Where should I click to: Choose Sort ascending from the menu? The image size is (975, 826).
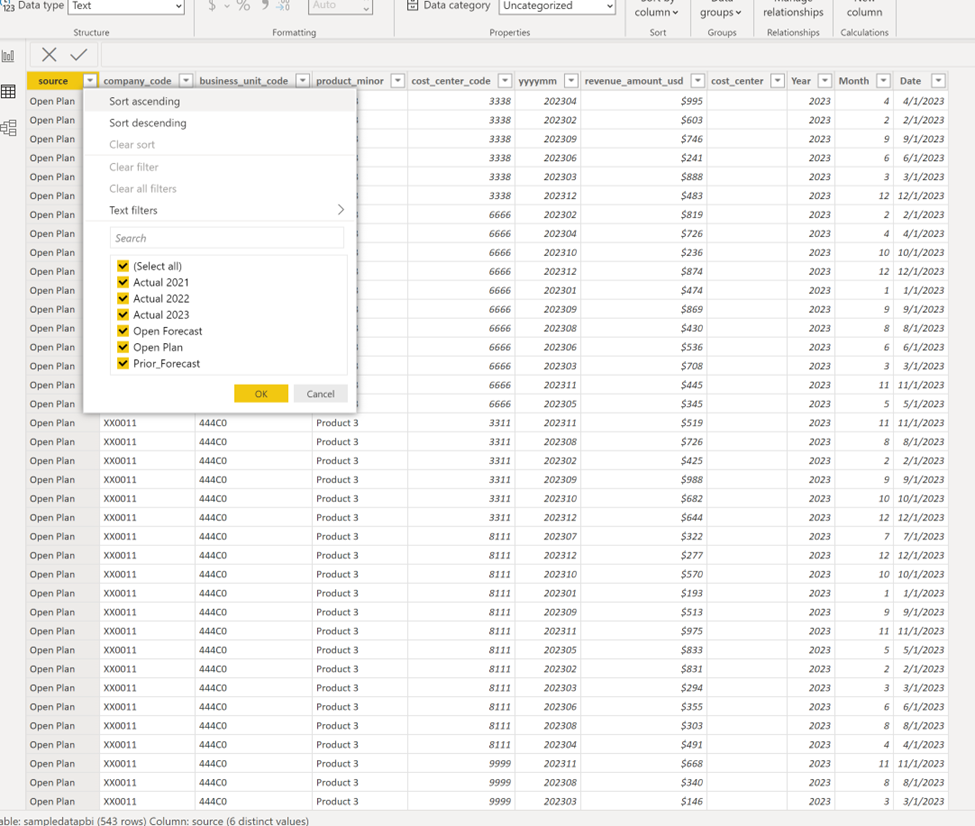[x=219, y=101]
